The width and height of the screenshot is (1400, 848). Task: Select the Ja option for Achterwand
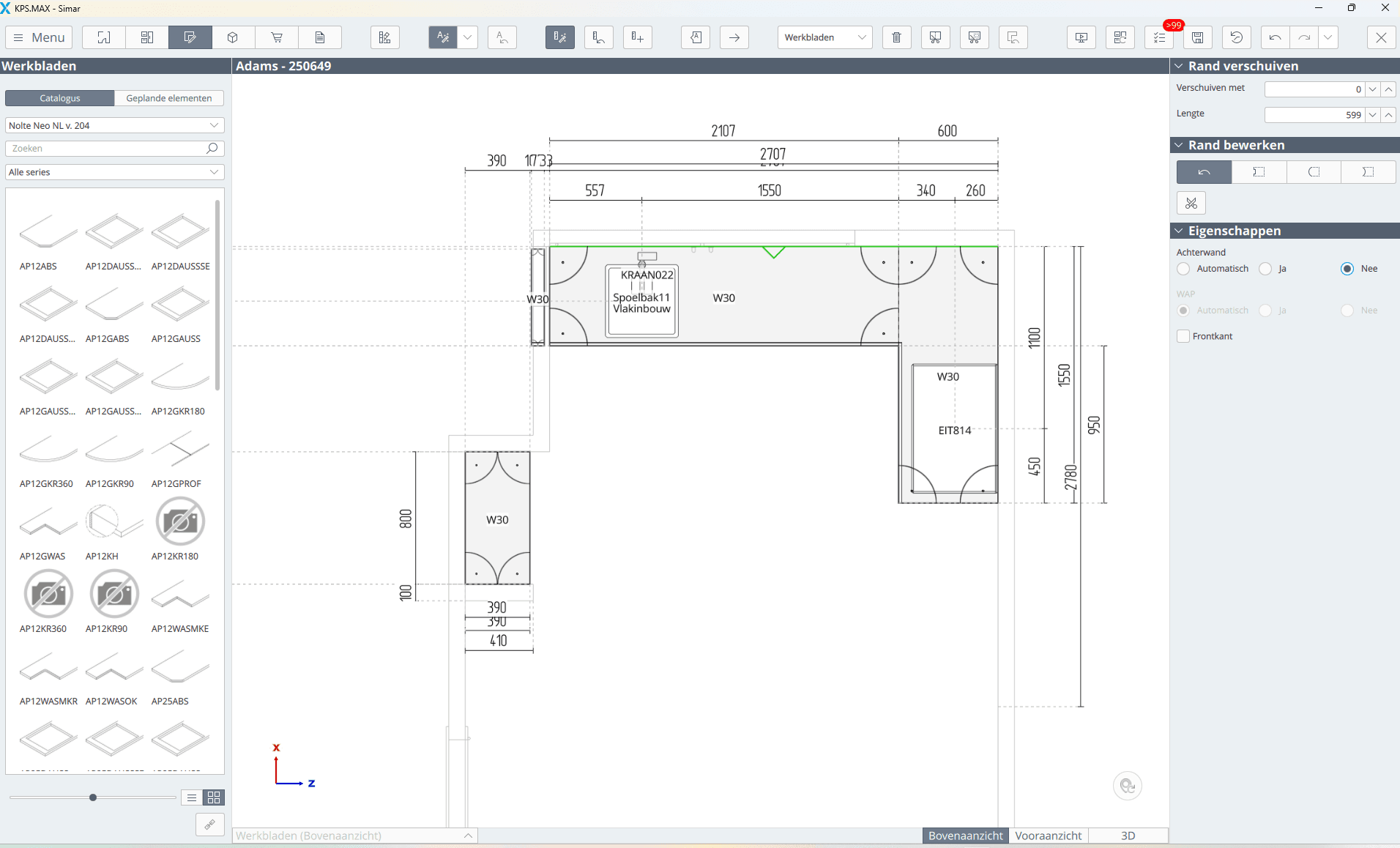pos(1265,269)
